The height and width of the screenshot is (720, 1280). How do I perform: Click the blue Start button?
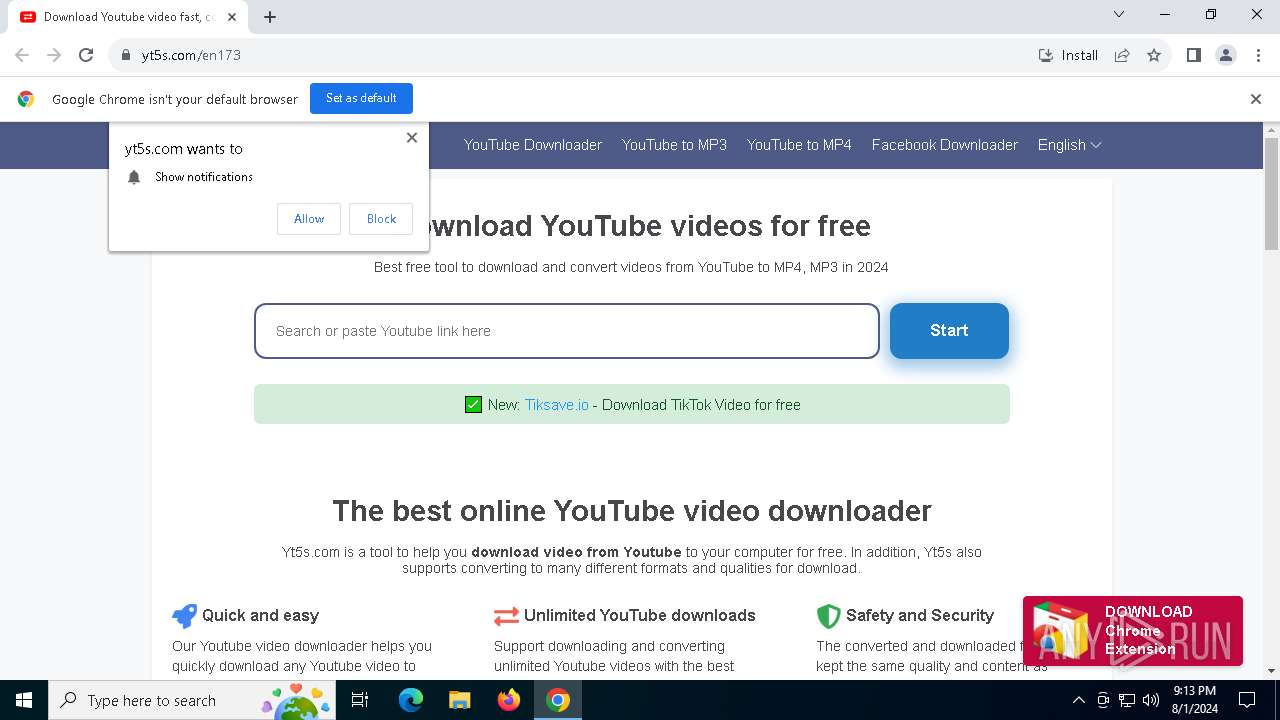(x=949, y=331)
